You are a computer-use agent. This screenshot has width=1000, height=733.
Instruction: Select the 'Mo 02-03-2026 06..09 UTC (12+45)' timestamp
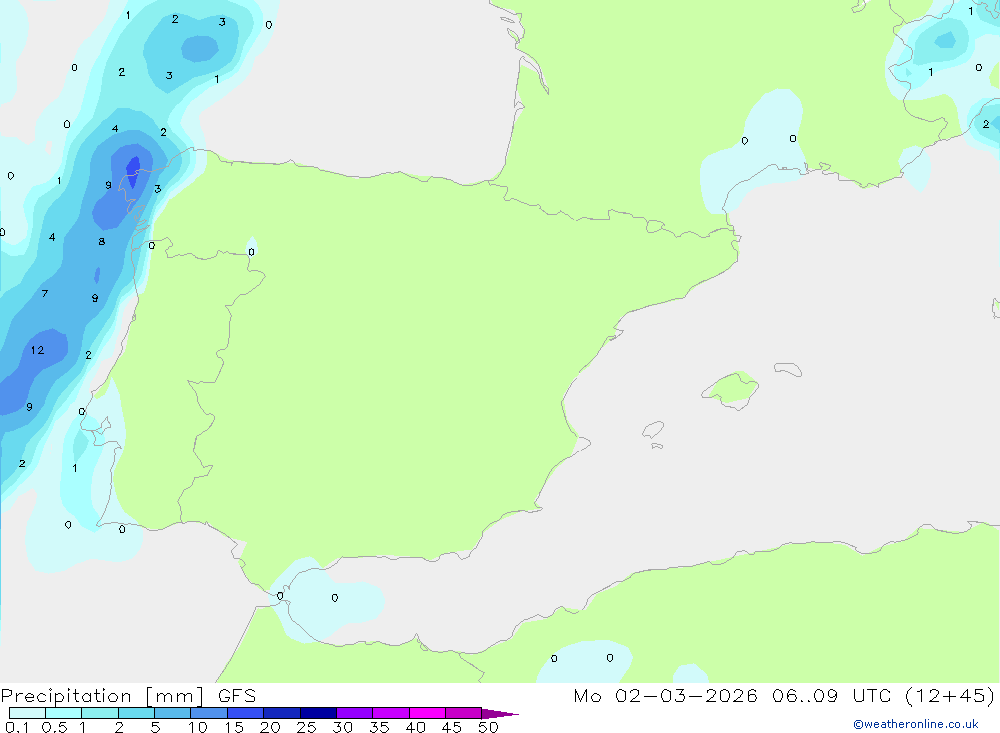click(x=784, y=696)
